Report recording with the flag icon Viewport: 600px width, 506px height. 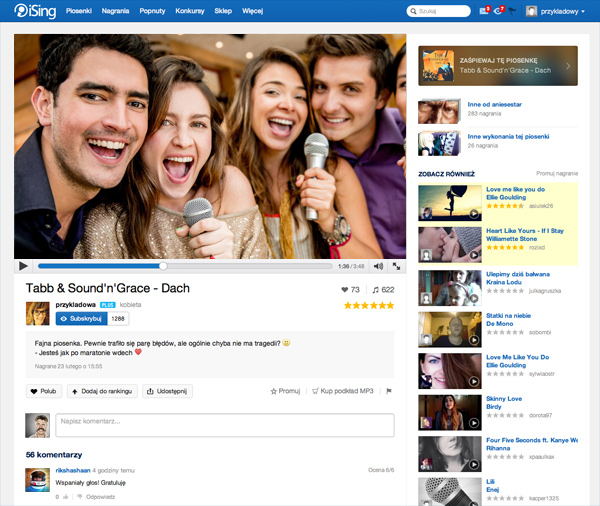pyautogui.click(x=389, y=391)
